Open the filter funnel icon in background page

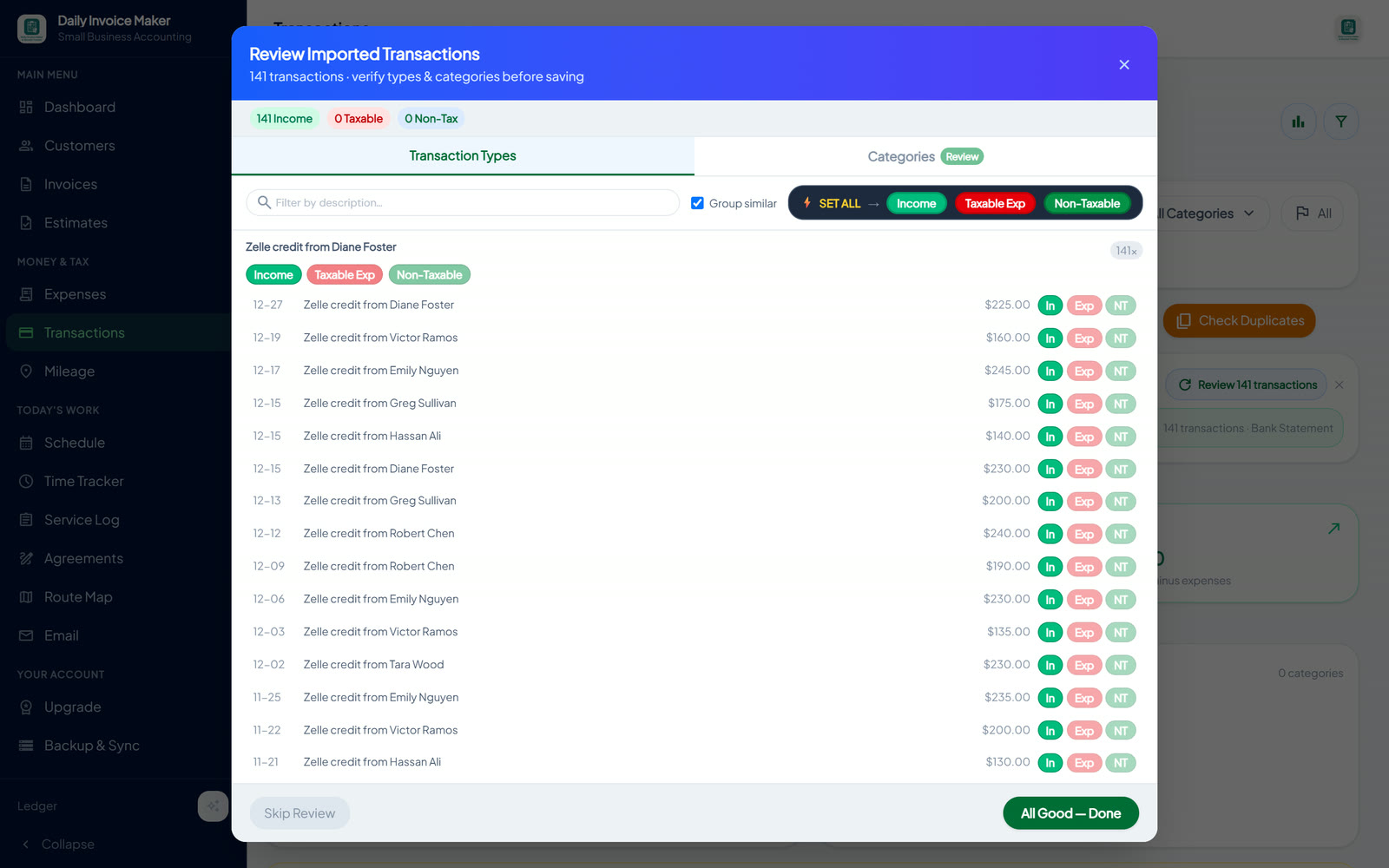point(1341,122)
